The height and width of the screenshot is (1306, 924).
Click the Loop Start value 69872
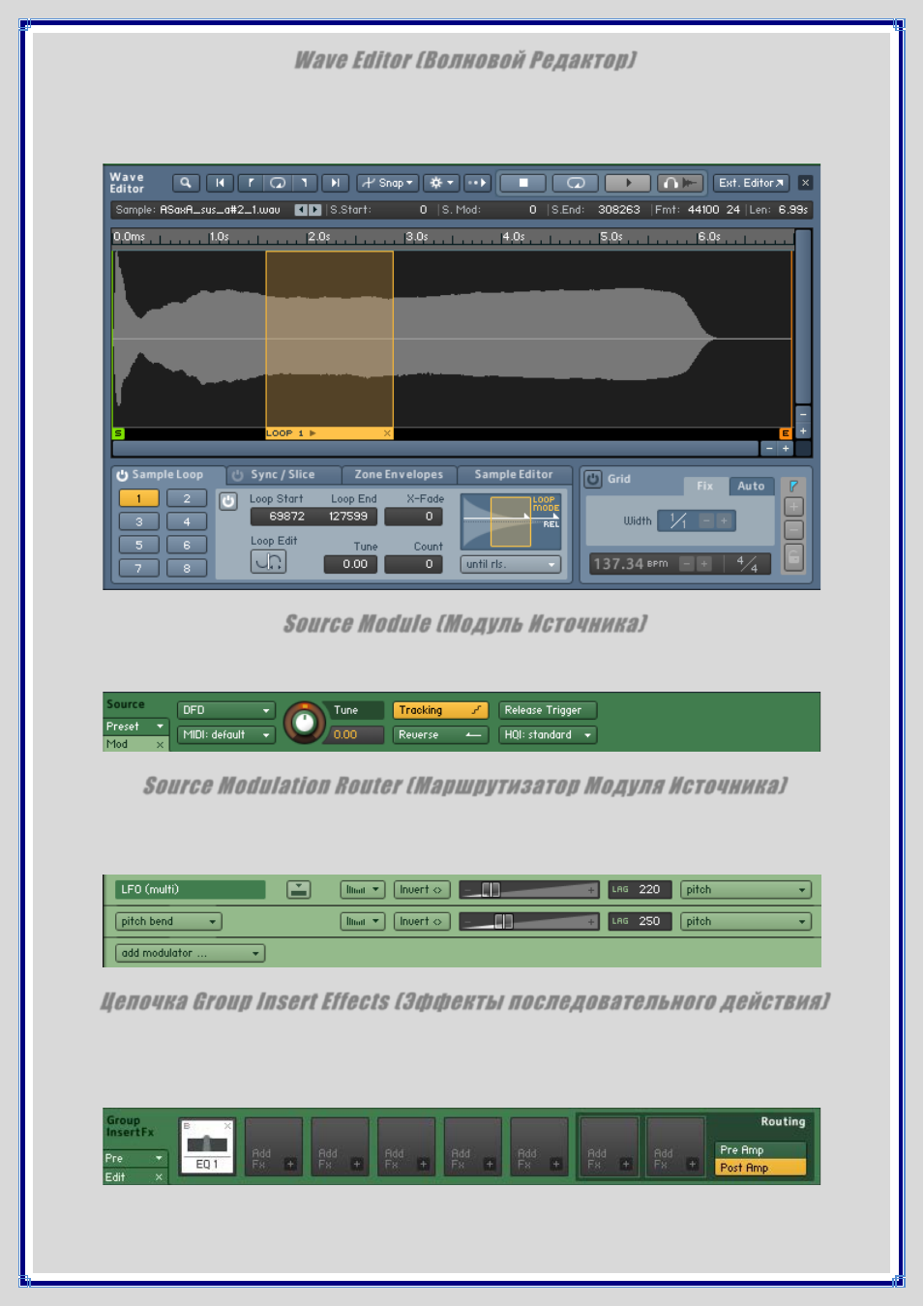click(x=286, y=517)
